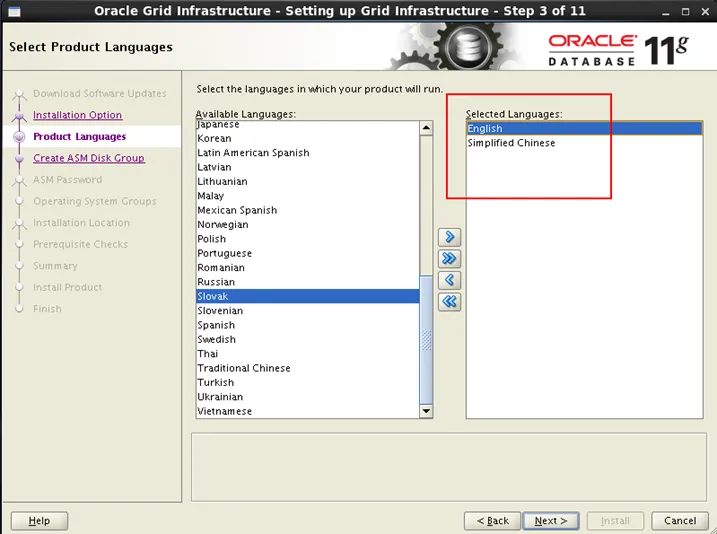Go to Create ASM Disk Group step
Image resolution: width=717 pixels, height=534 pixels.
(x=89, y=158)
